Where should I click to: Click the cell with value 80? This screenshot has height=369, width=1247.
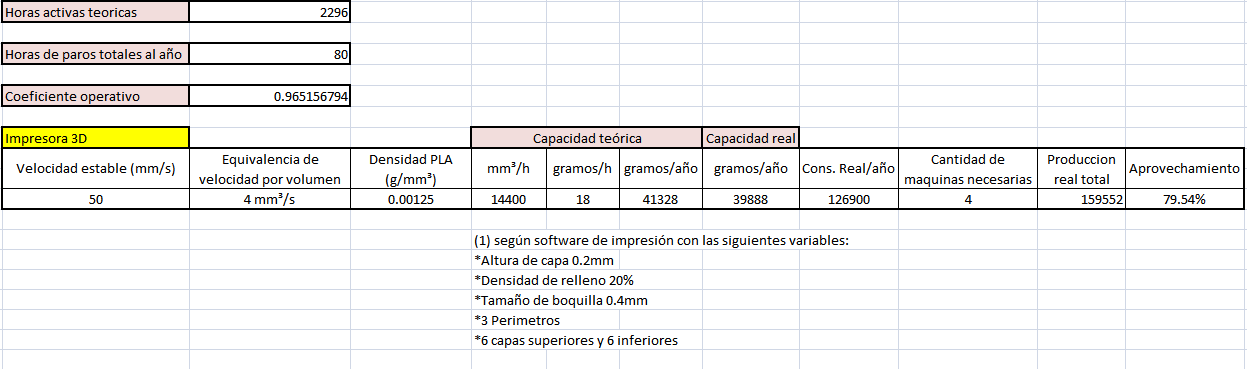(x=270, y=55)
